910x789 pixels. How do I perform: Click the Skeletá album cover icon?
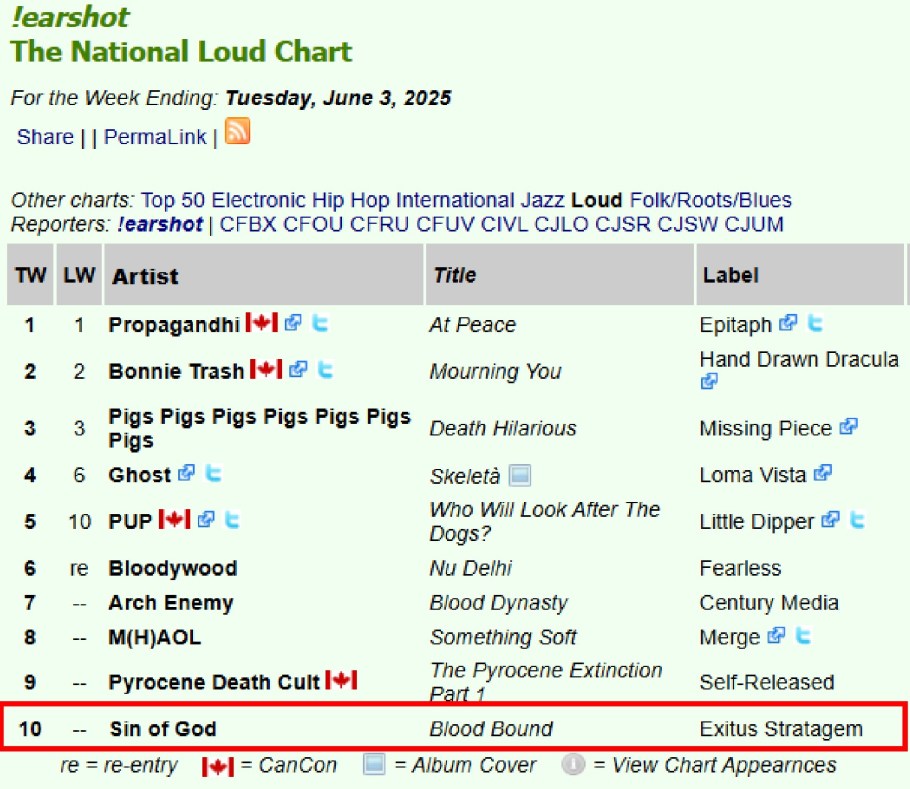pos(520,474)
